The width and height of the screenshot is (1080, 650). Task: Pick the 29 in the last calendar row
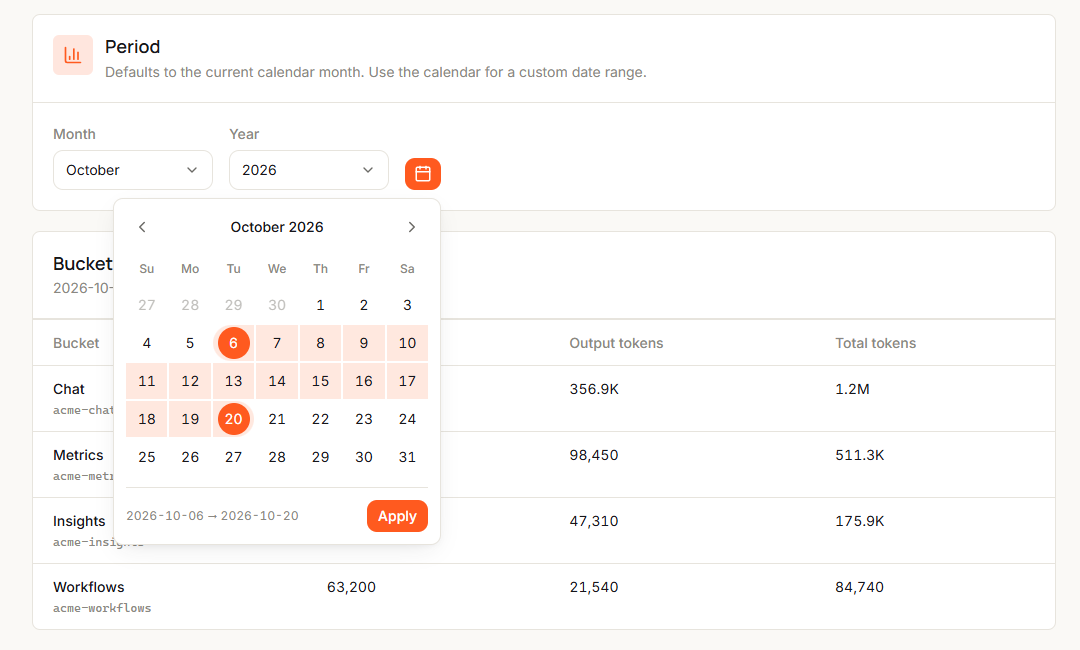click(x=320, y=457)
